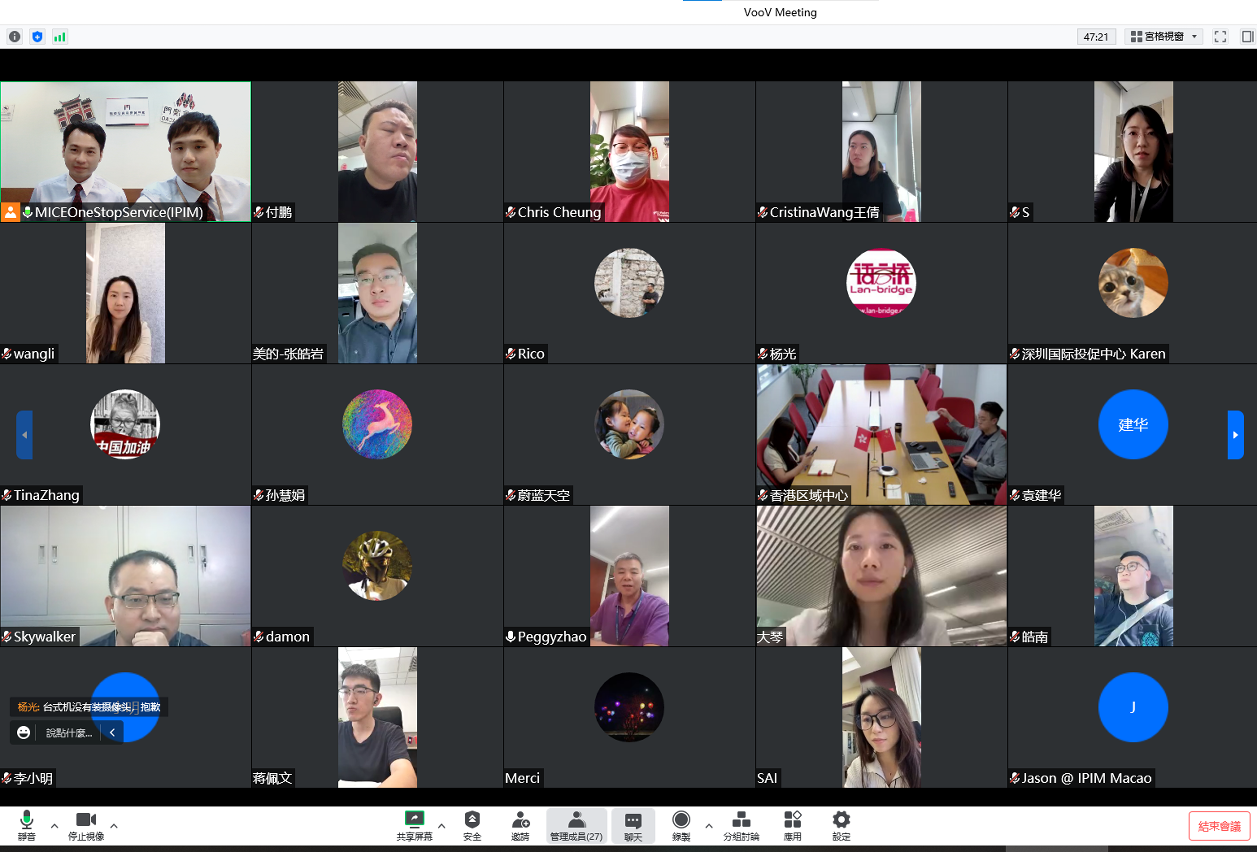The image size is (1257, 852).
Task: Toggle full screen mode icon
Action: [1220, 37]
